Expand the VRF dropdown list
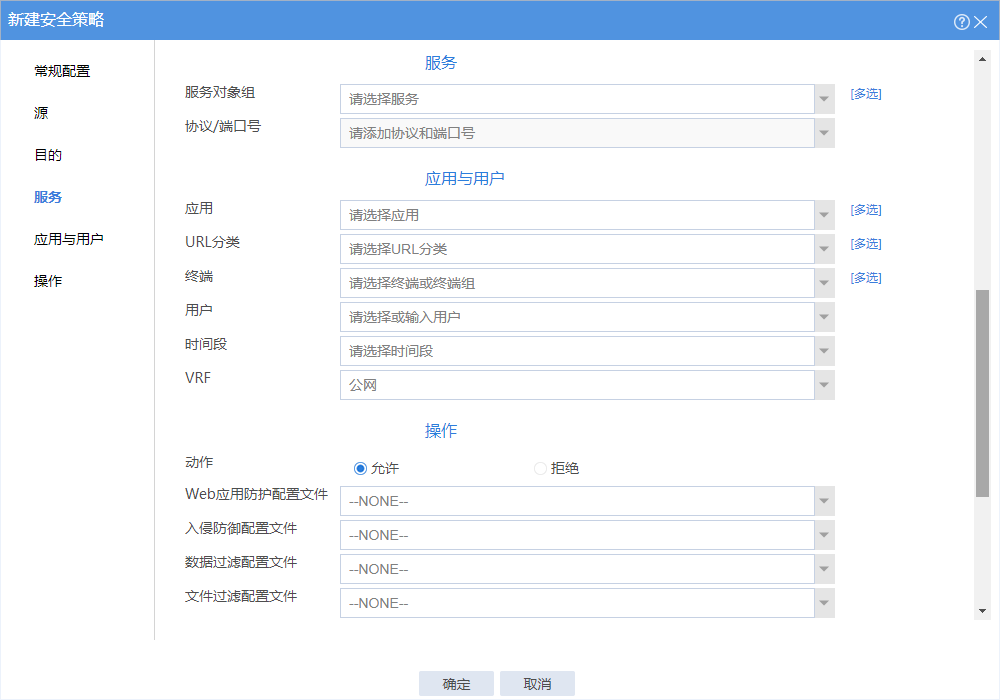1000x700 pixels. pos(824,385)
